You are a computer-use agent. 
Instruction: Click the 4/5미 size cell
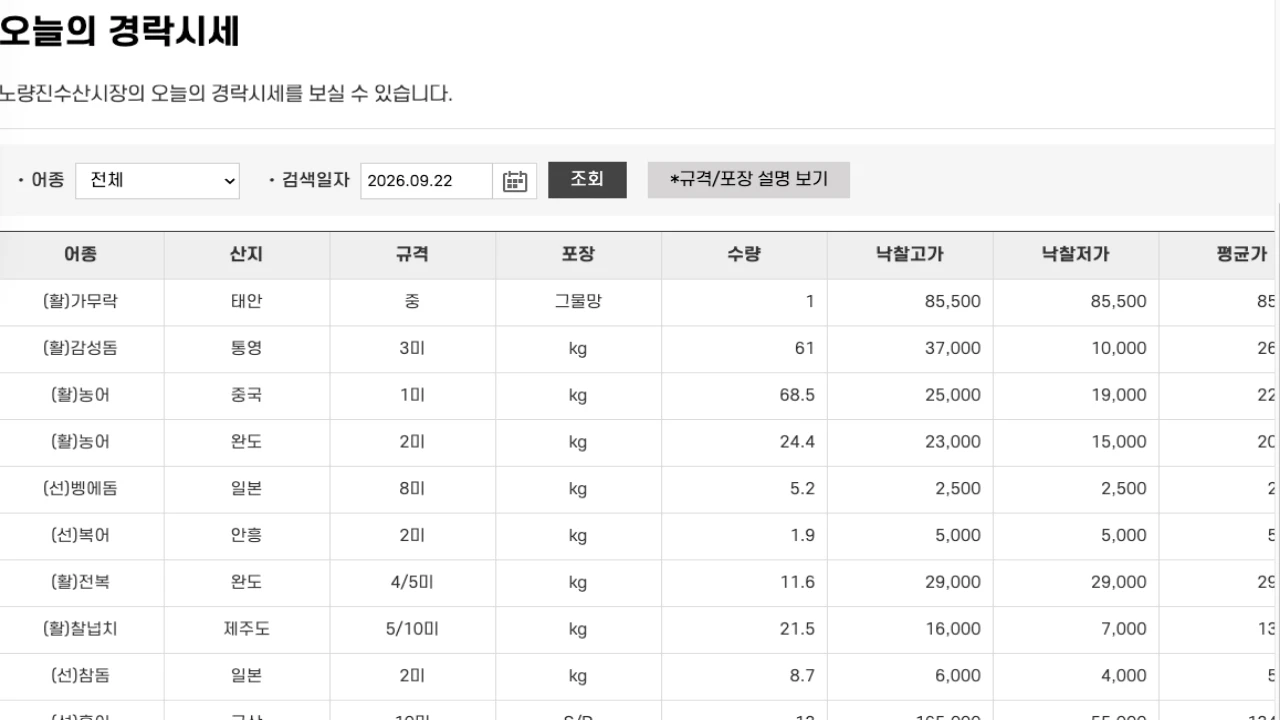[x=413, y=582]
